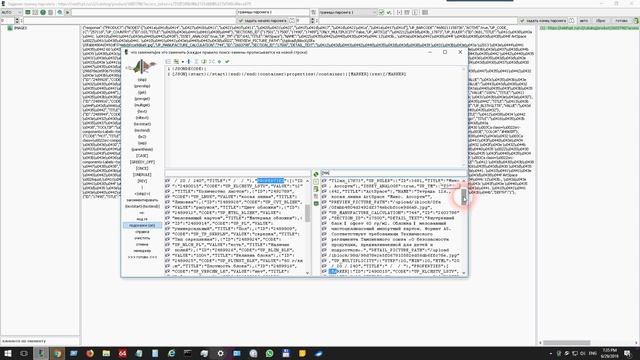
Task: Select the [CASE] option in the list
Action: coord(142,156)
